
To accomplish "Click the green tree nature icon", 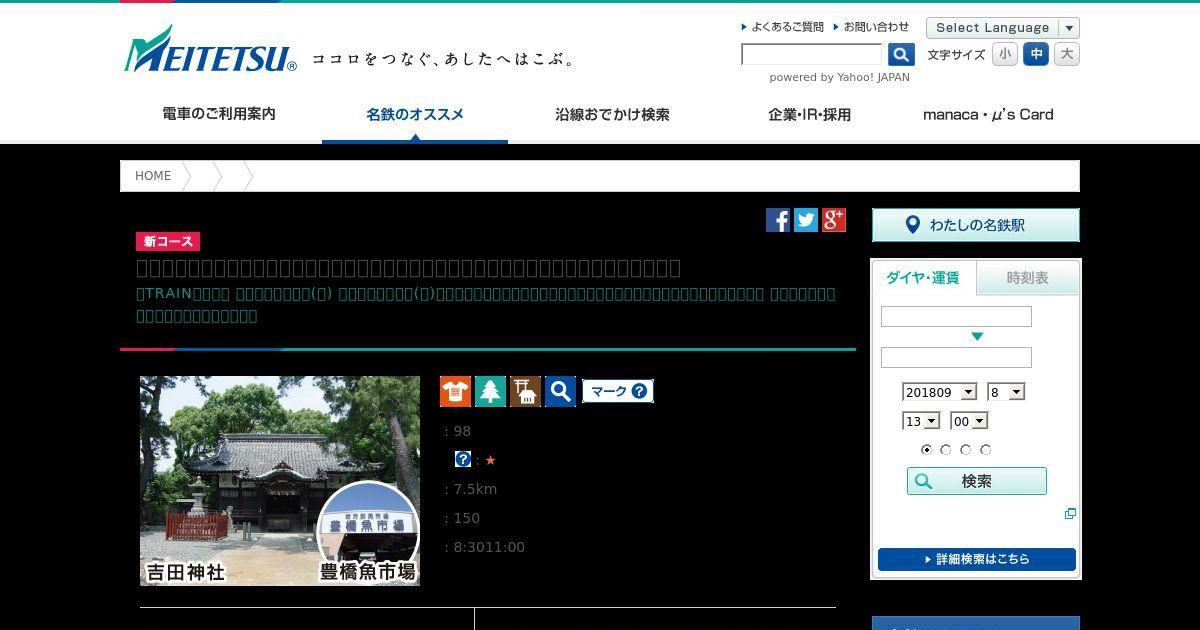I will (x=490, y=391).
